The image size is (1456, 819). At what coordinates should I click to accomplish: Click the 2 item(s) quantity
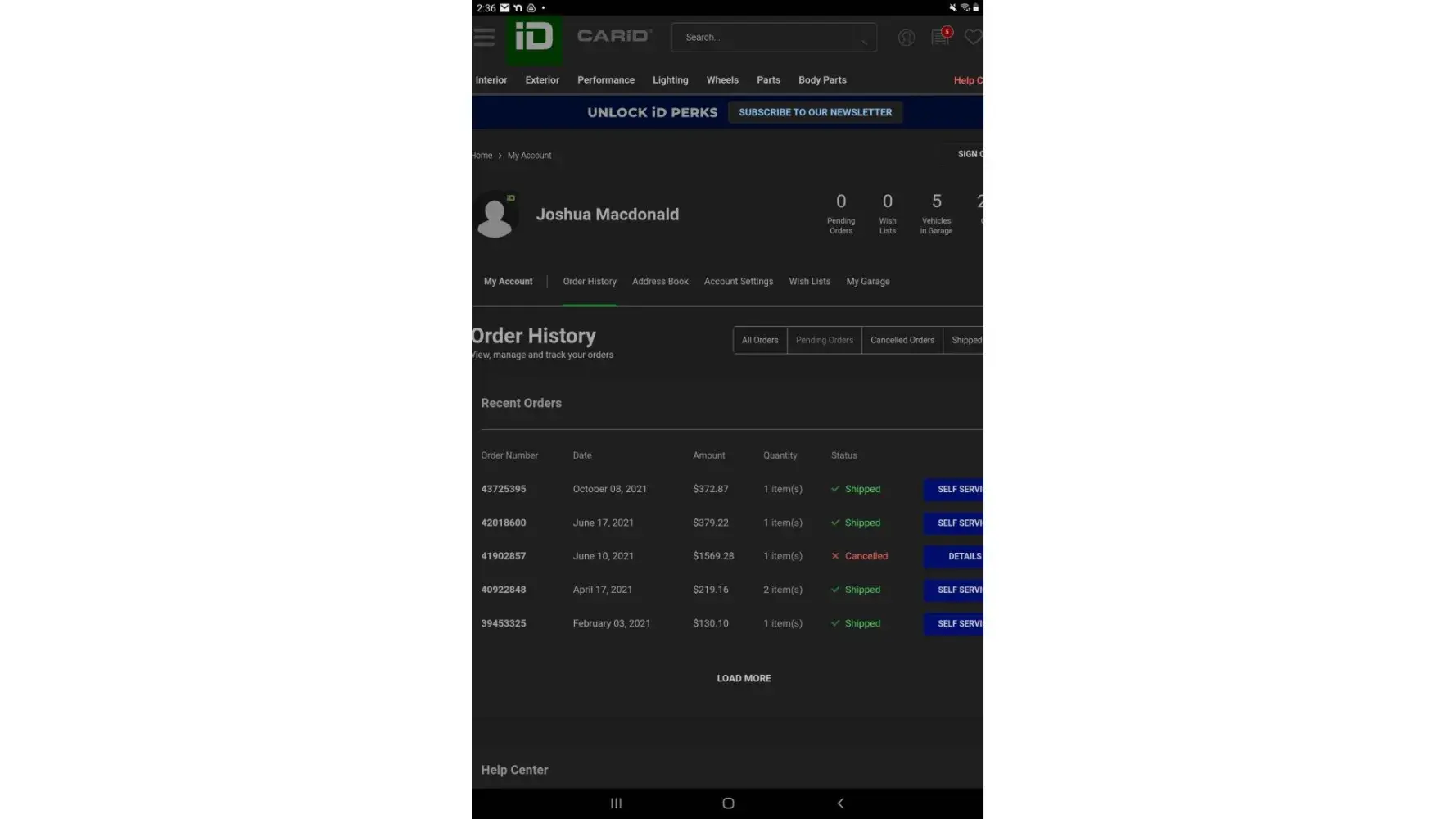(x=783, y=590)
